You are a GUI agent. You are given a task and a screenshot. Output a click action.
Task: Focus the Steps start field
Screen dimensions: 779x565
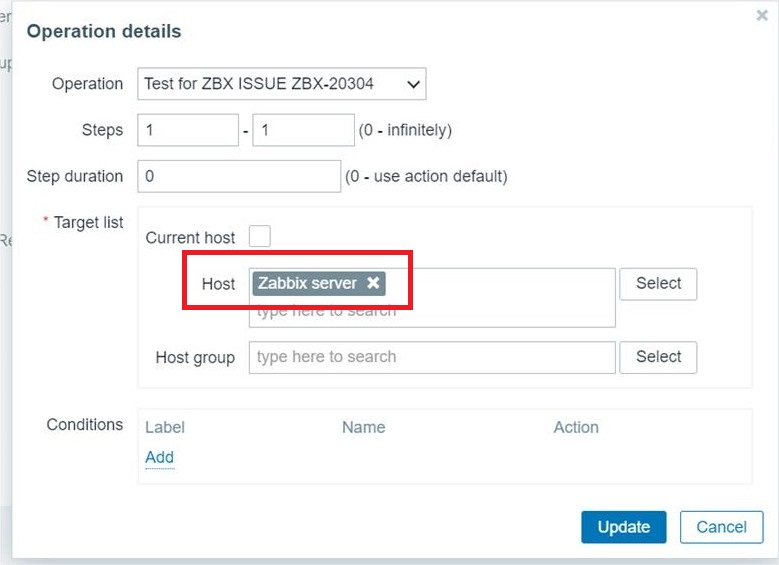[188, 130]
